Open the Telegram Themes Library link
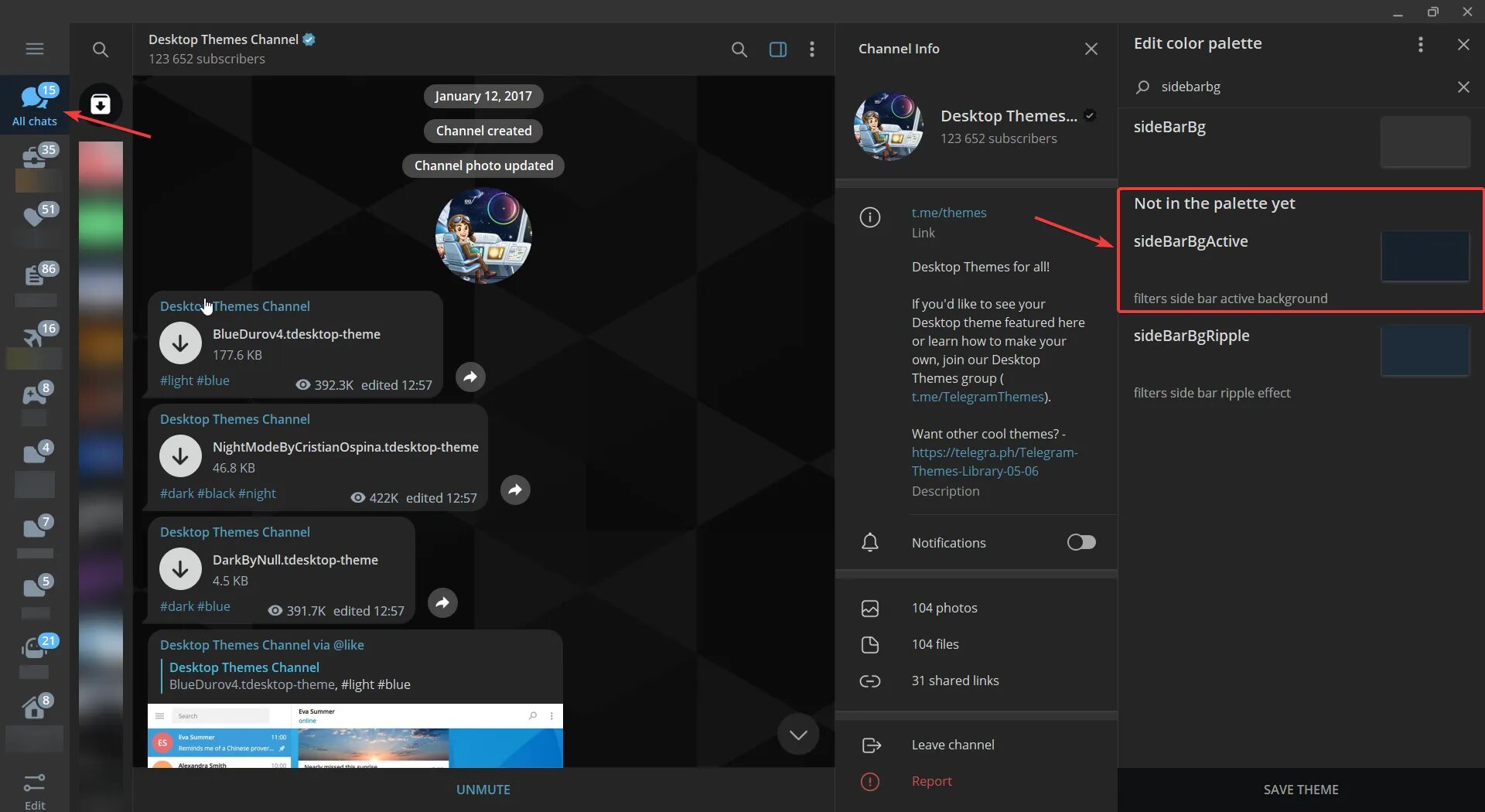This screenshot has height=812, width=1485. click(995, 462)
